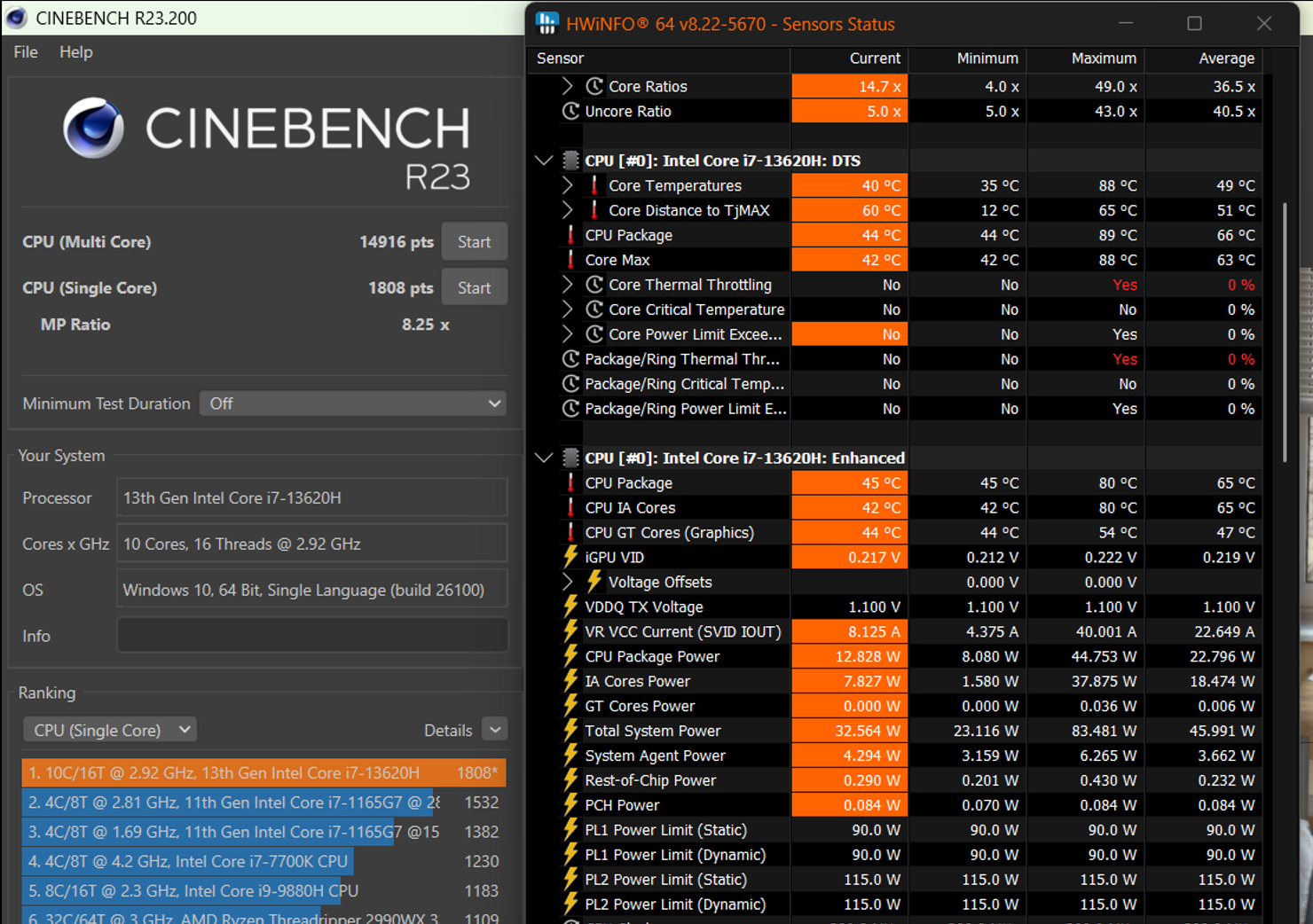Click the clock icon beside Uncore Ratio

coord(570,111)
